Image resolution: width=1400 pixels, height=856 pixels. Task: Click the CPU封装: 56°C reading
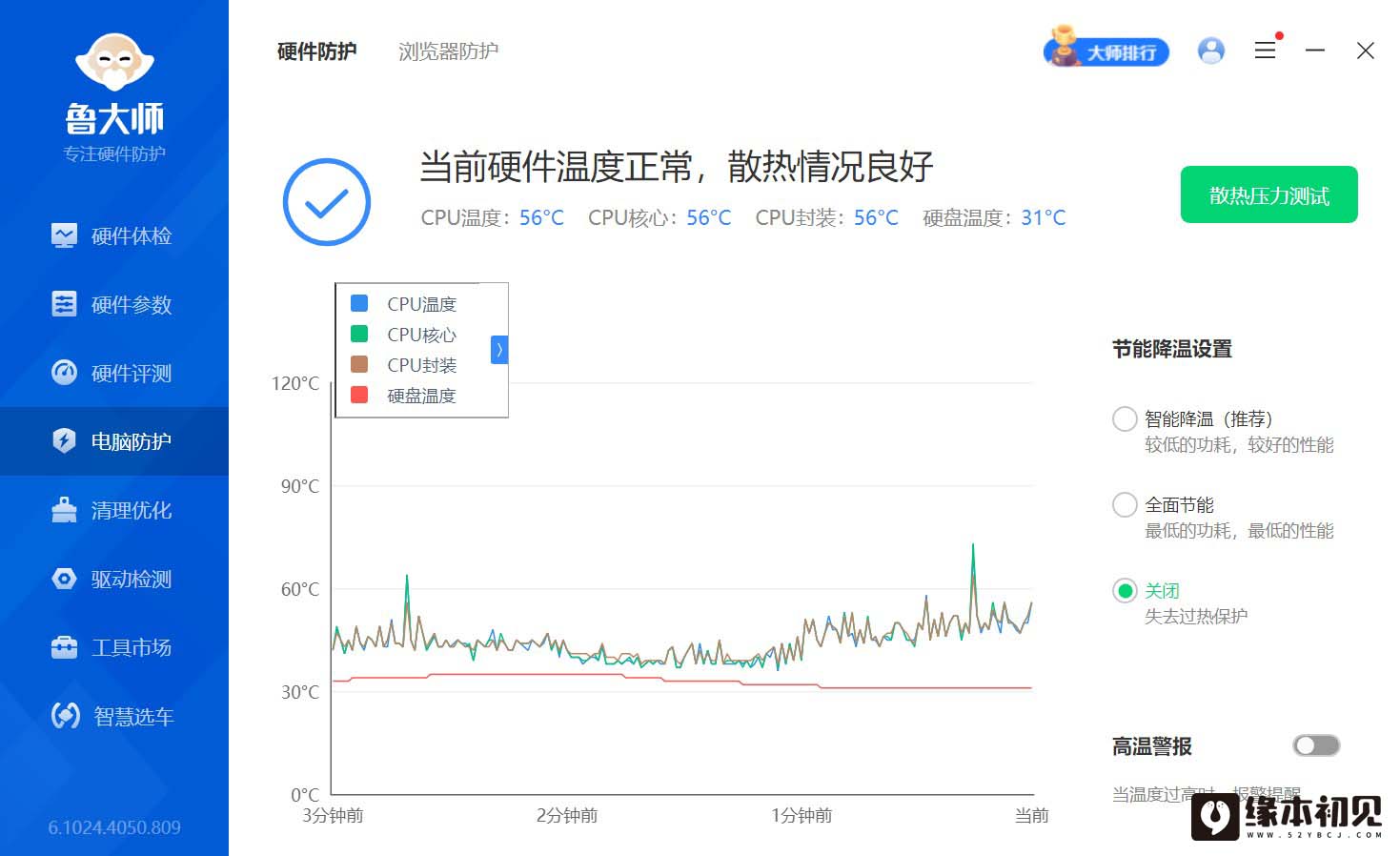pyautogui.click(x=827, y=218)
